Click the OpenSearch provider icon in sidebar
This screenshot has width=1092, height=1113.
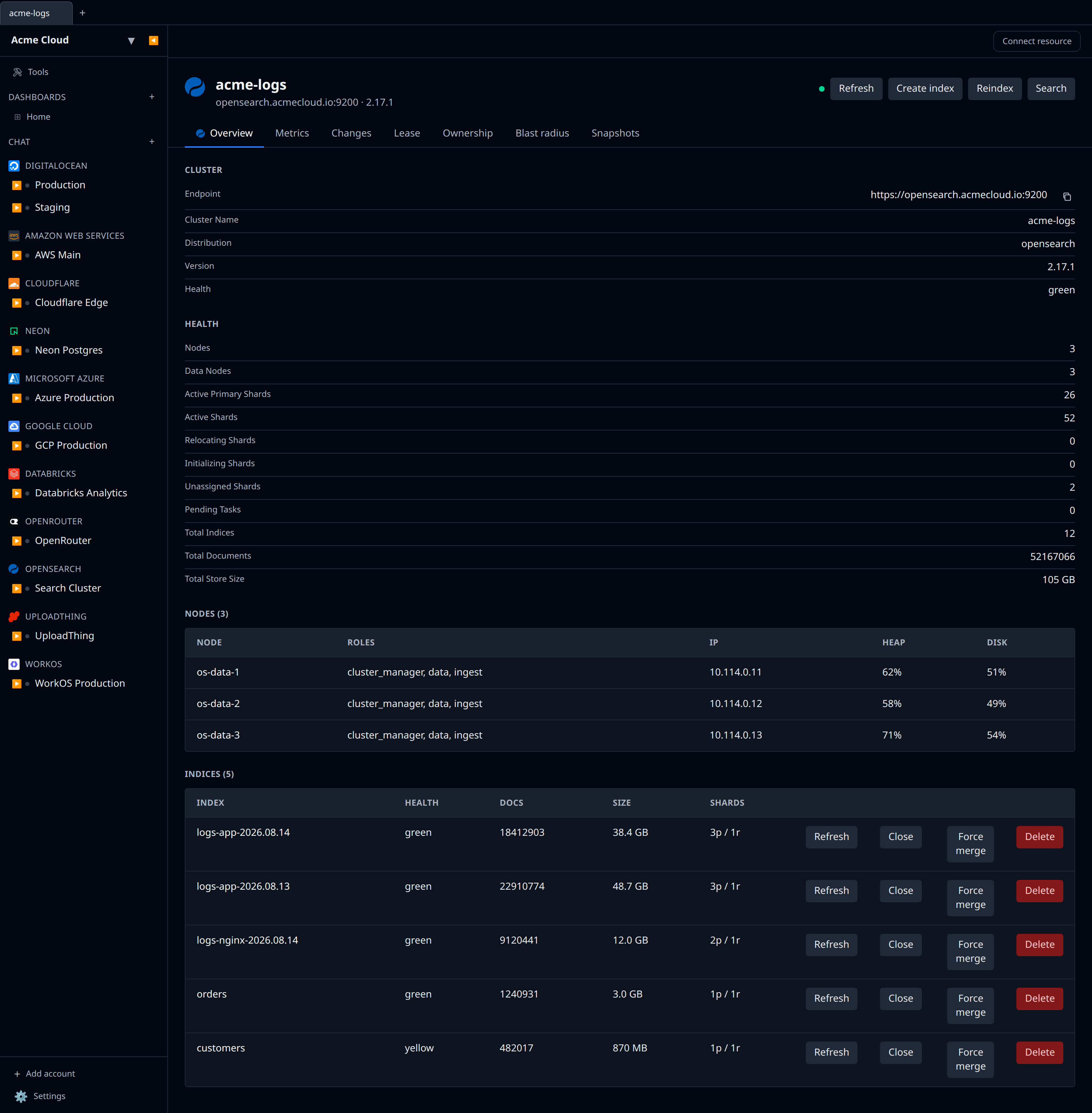click(14, 569)
